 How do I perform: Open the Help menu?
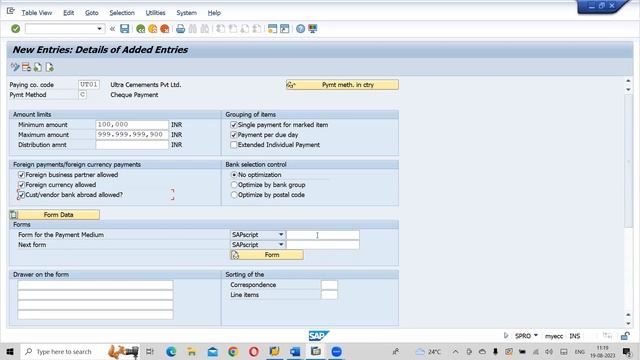coord(214,13)
